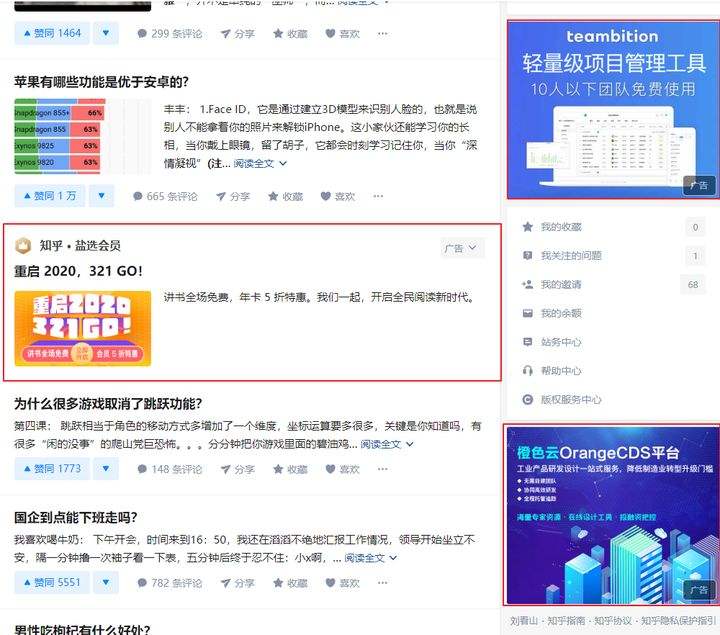Upvote the 赞同 1773 answer
The image size is (720, 635).
click(52, 468)
